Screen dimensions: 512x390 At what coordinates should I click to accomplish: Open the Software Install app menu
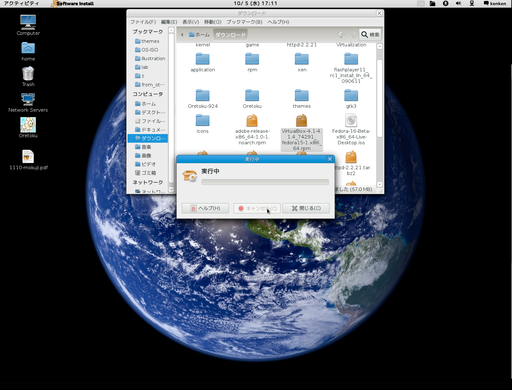[x=72, y=3]
